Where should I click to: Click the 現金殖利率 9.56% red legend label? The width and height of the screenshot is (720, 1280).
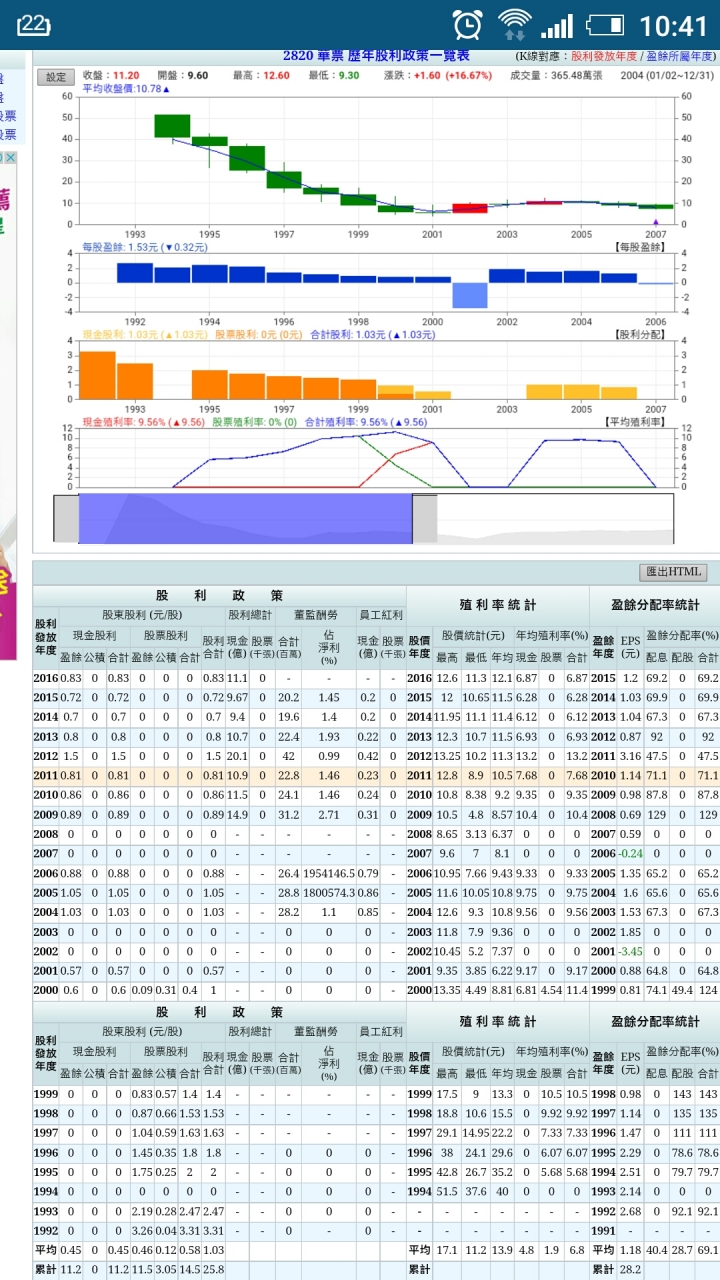coord(143,422)
